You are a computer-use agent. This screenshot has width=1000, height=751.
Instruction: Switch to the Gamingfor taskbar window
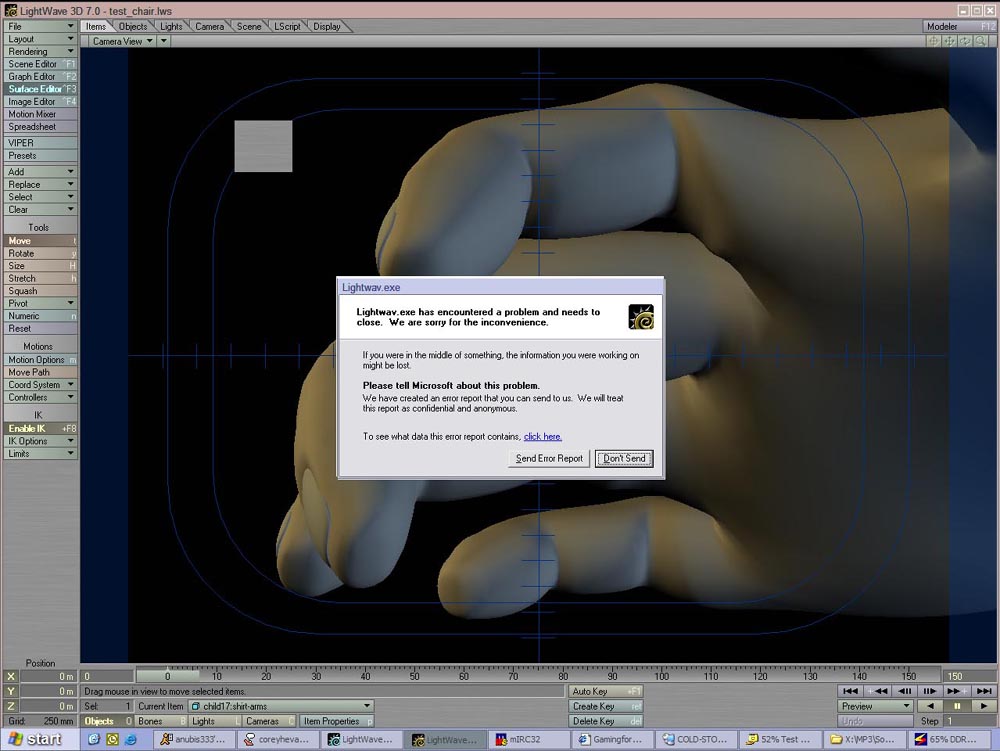tap(613, 740)
